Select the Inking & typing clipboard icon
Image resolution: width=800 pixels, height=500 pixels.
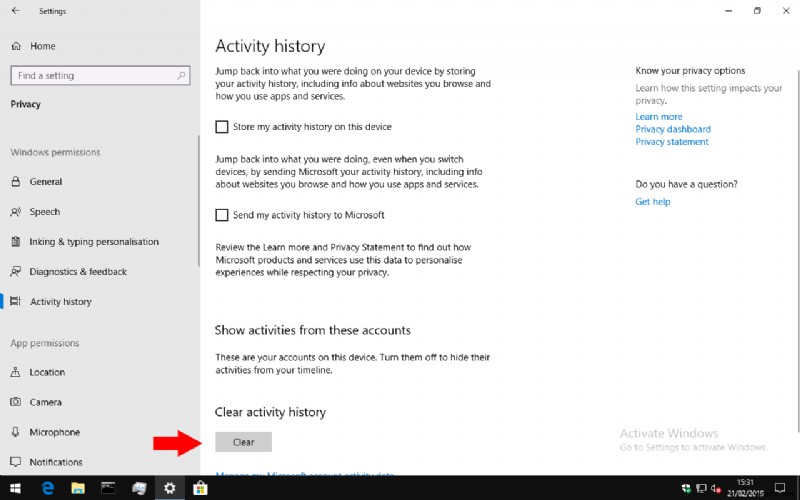[x=16, y=242]
